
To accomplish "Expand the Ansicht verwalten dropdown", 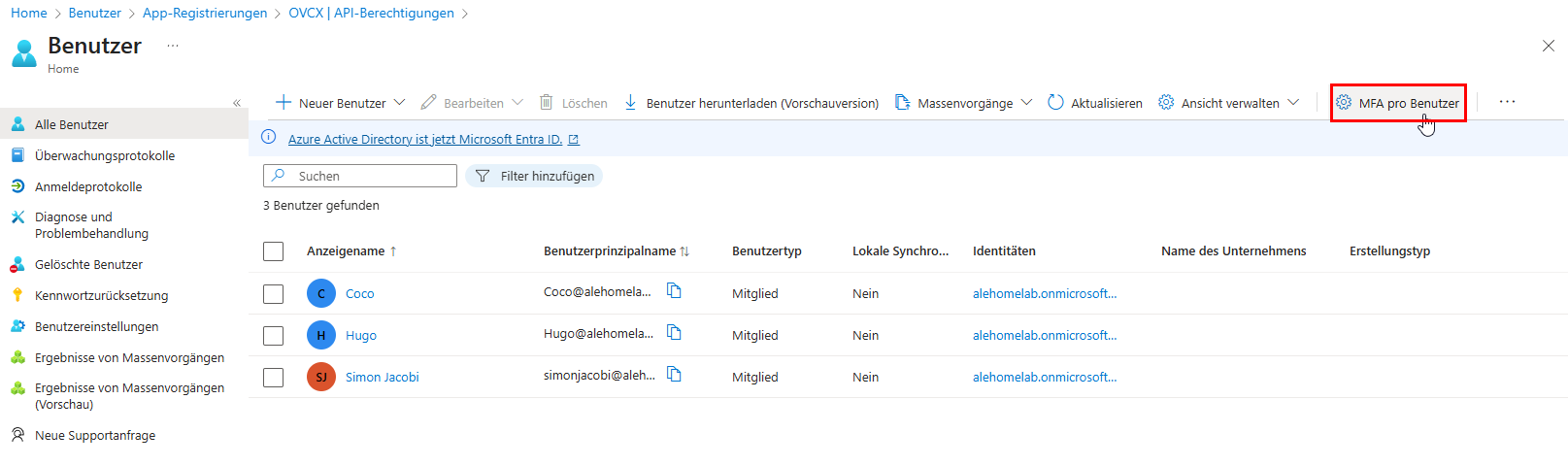I will click(x=1293, y=103).
